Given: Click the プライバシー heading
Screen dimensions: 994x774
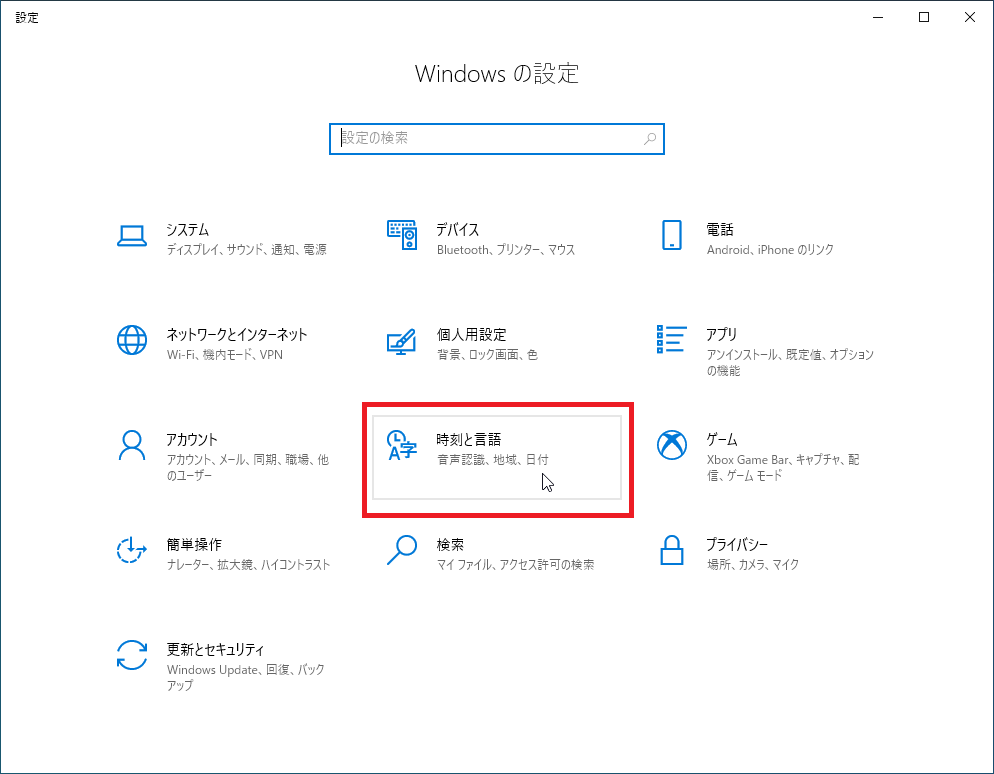Looking at the screenshot, I should [x=737, y=545].
